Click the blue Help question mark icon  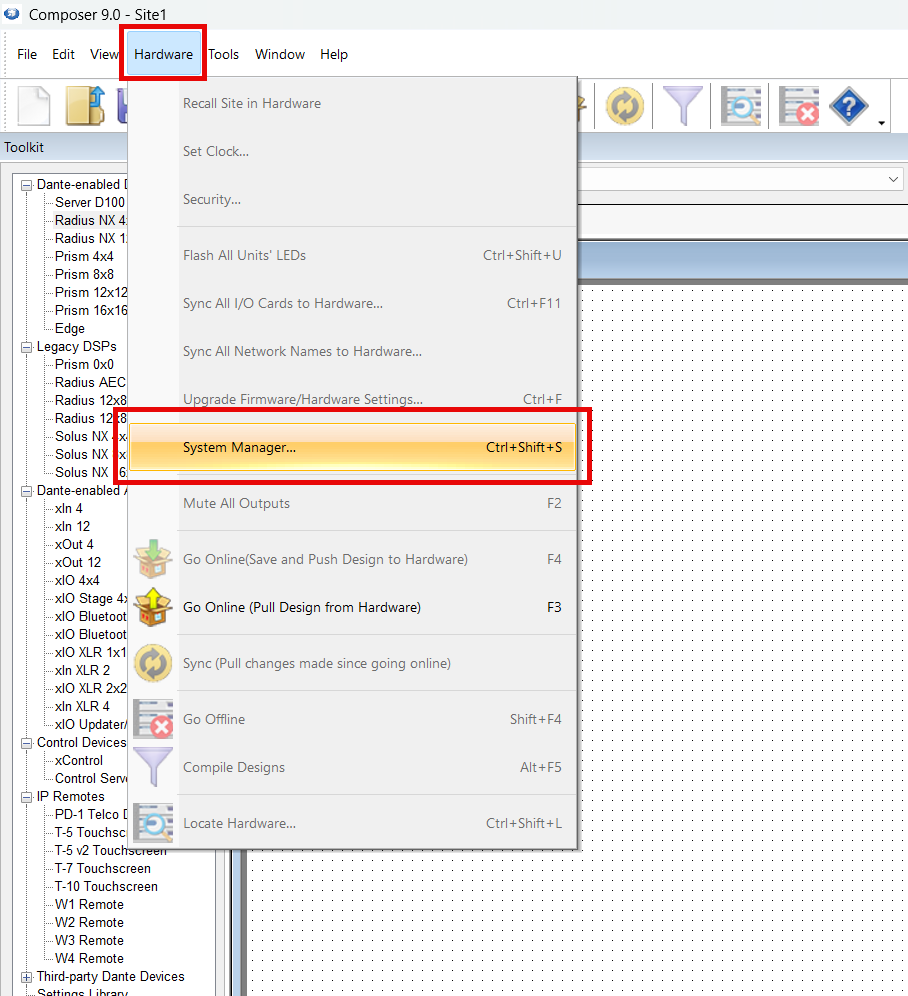[848, 105]
